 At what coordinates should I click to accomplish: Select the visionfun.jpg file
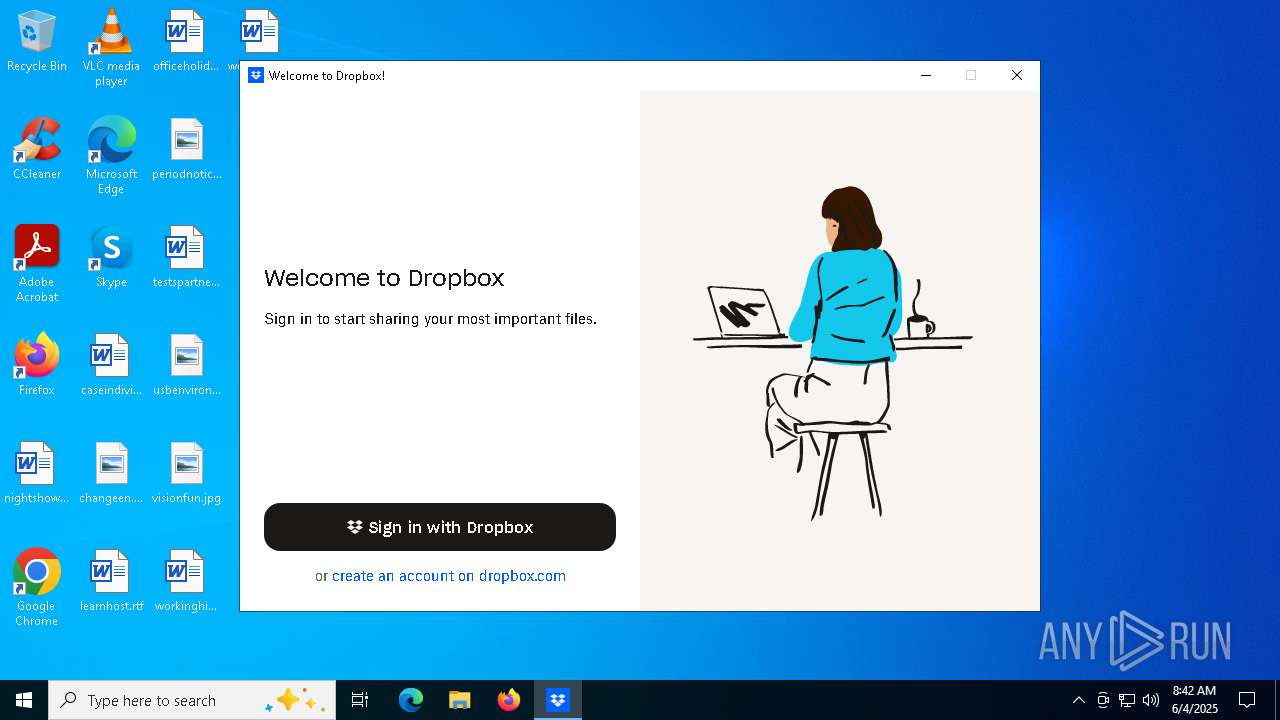click(186, 474)
